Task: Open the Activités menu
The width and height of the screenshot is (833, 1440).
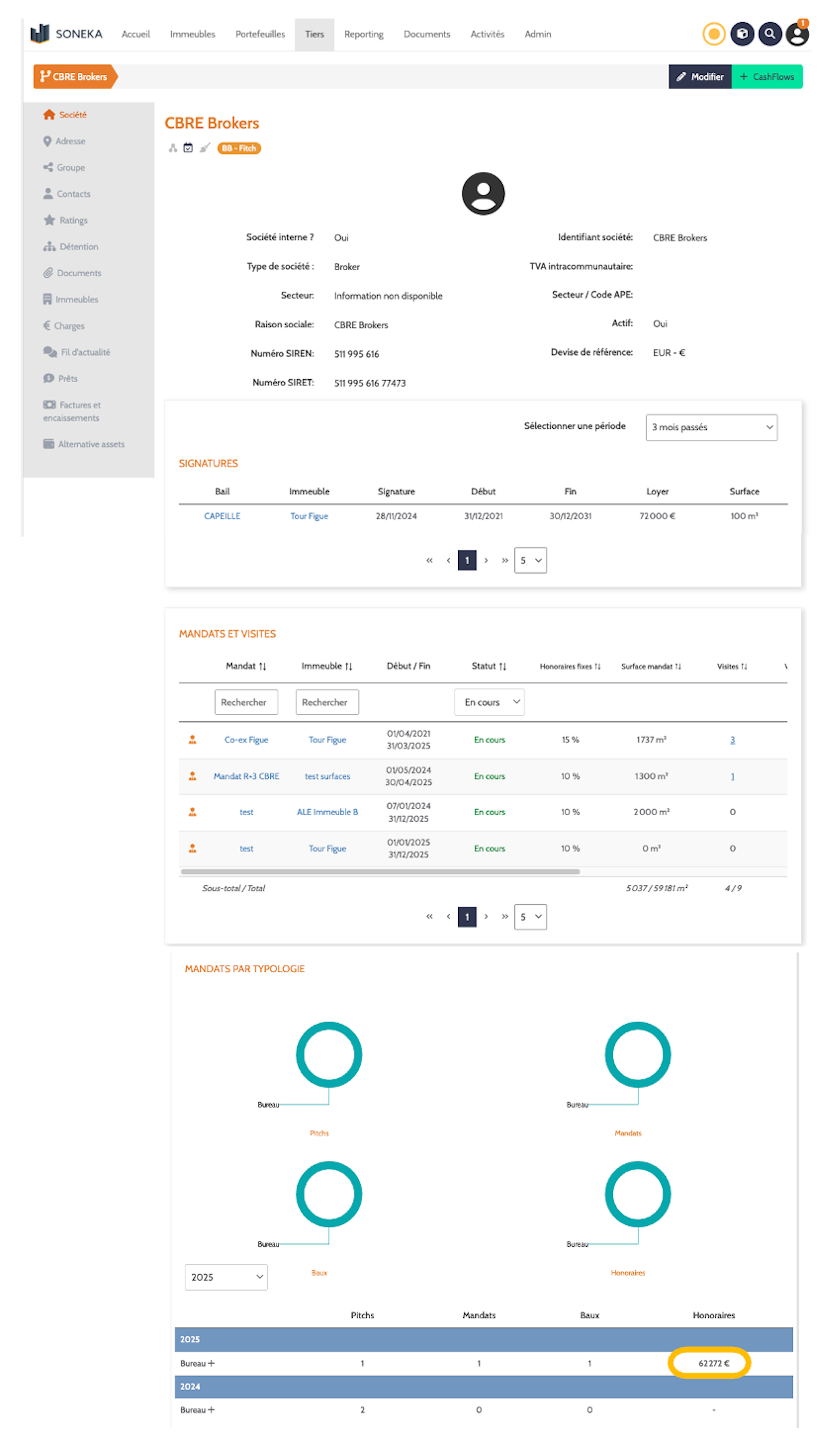Action: [x=487, y=34]
